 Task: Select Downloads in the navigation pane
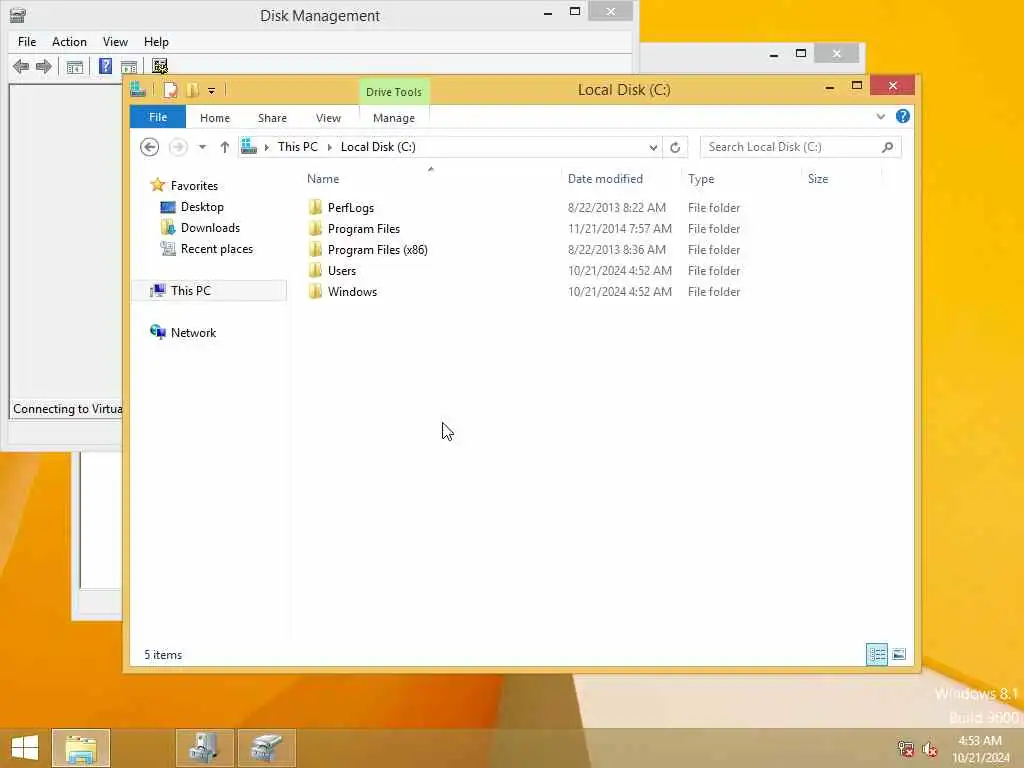(x=210, y=228)
